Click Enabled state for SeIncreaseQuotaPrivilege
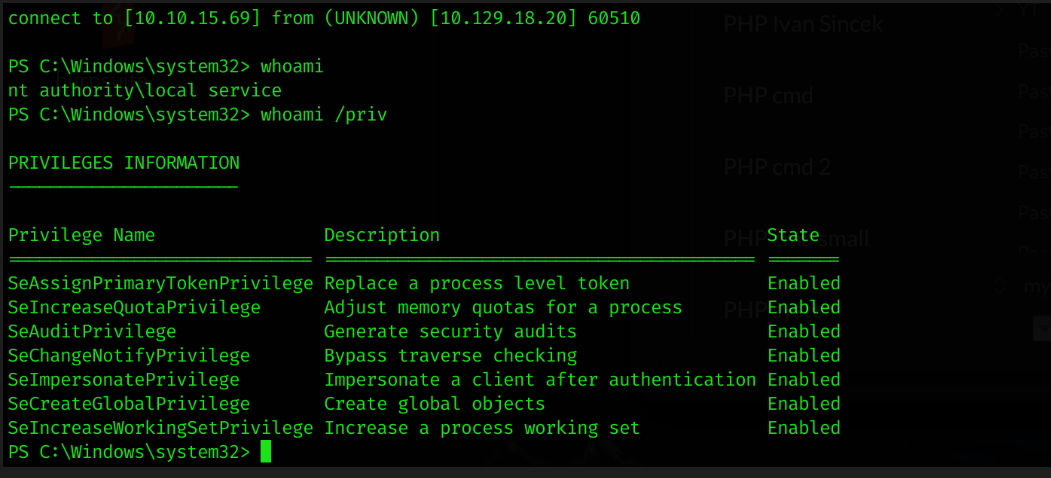The height and width of the screenshot is (478, 1051). [804, 308]
